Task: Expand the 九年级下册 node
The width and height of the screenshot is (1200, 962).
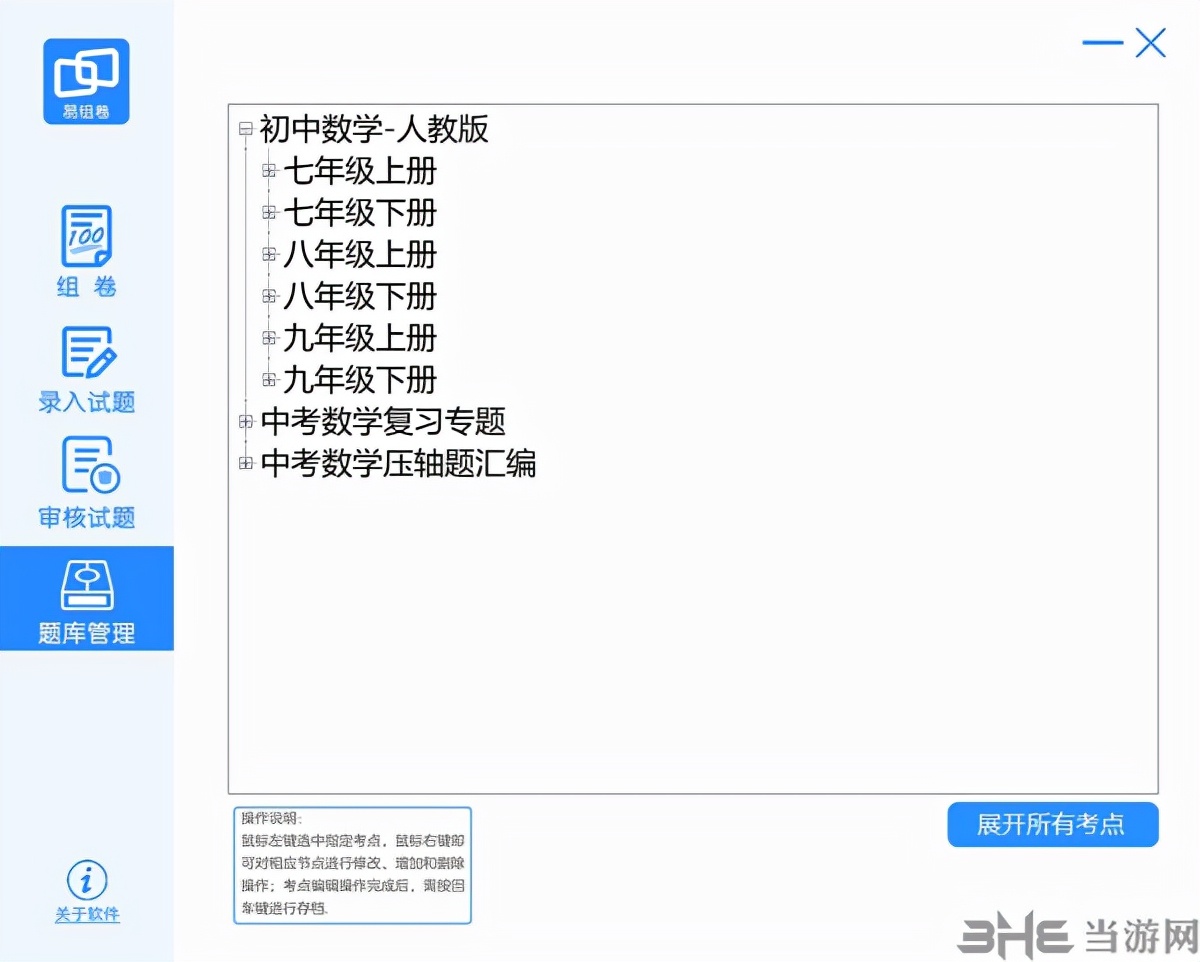Action: (x=268, y=379)
